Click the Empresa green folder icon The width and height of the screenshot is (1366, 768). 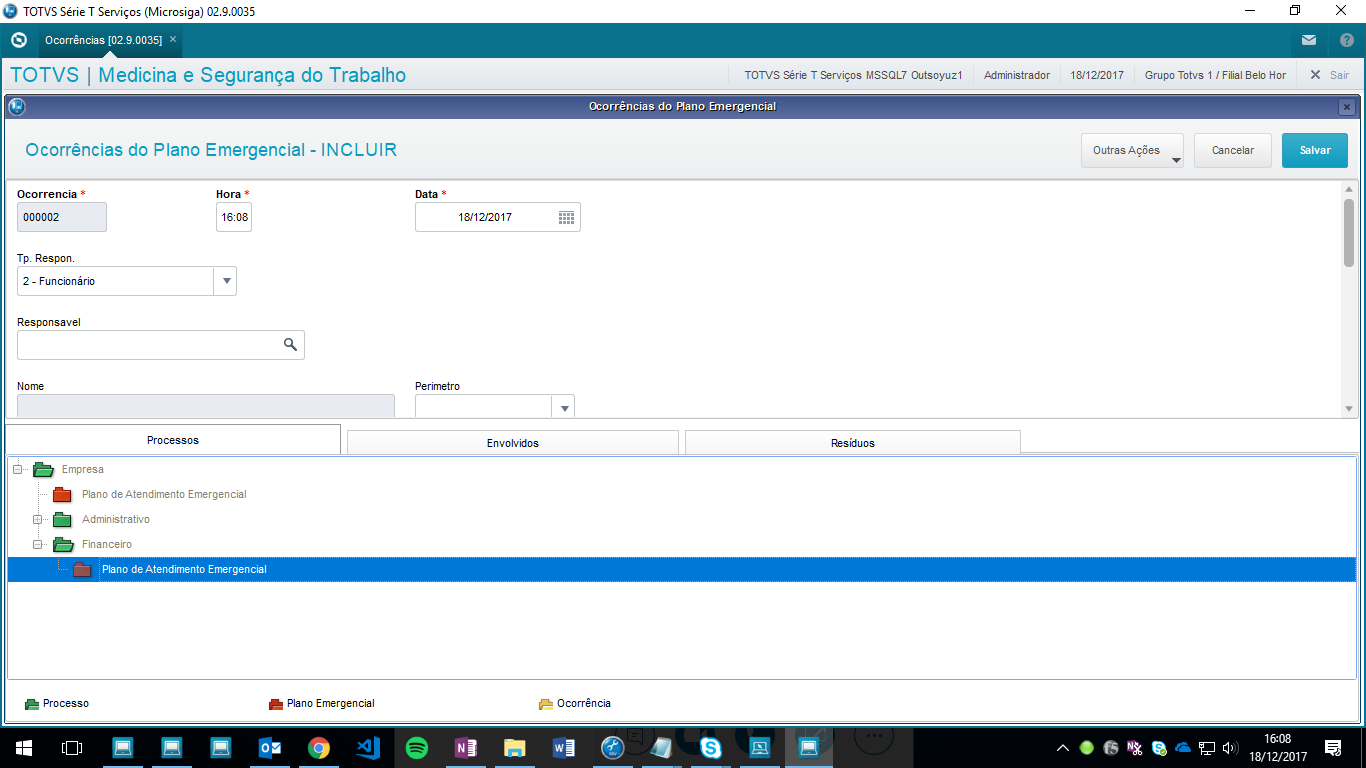(42, 469)
